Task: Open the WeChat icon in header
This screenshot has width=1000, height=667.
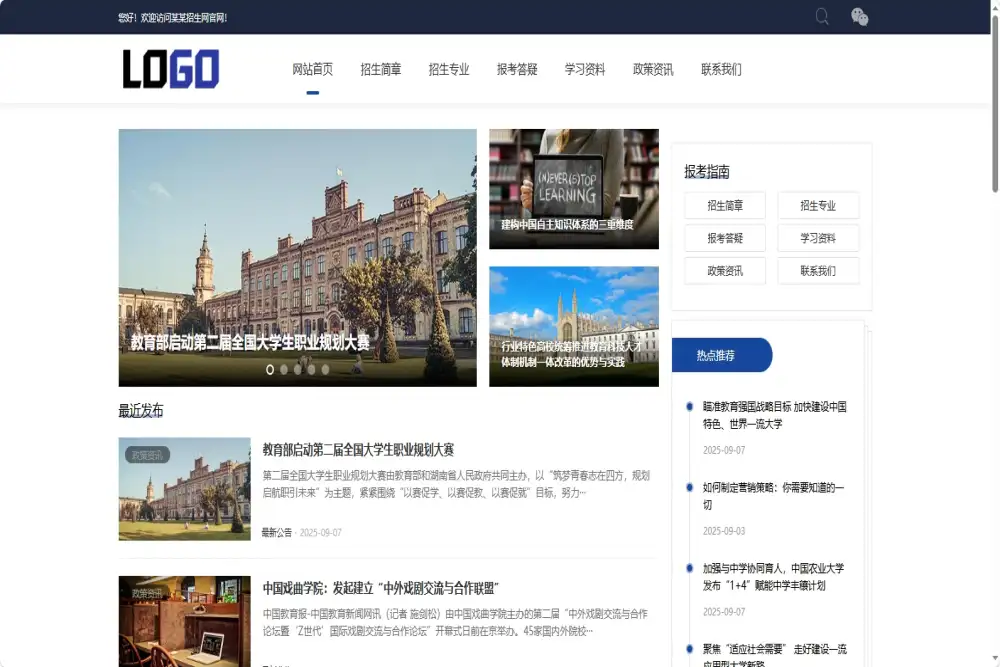Action: 859,16
